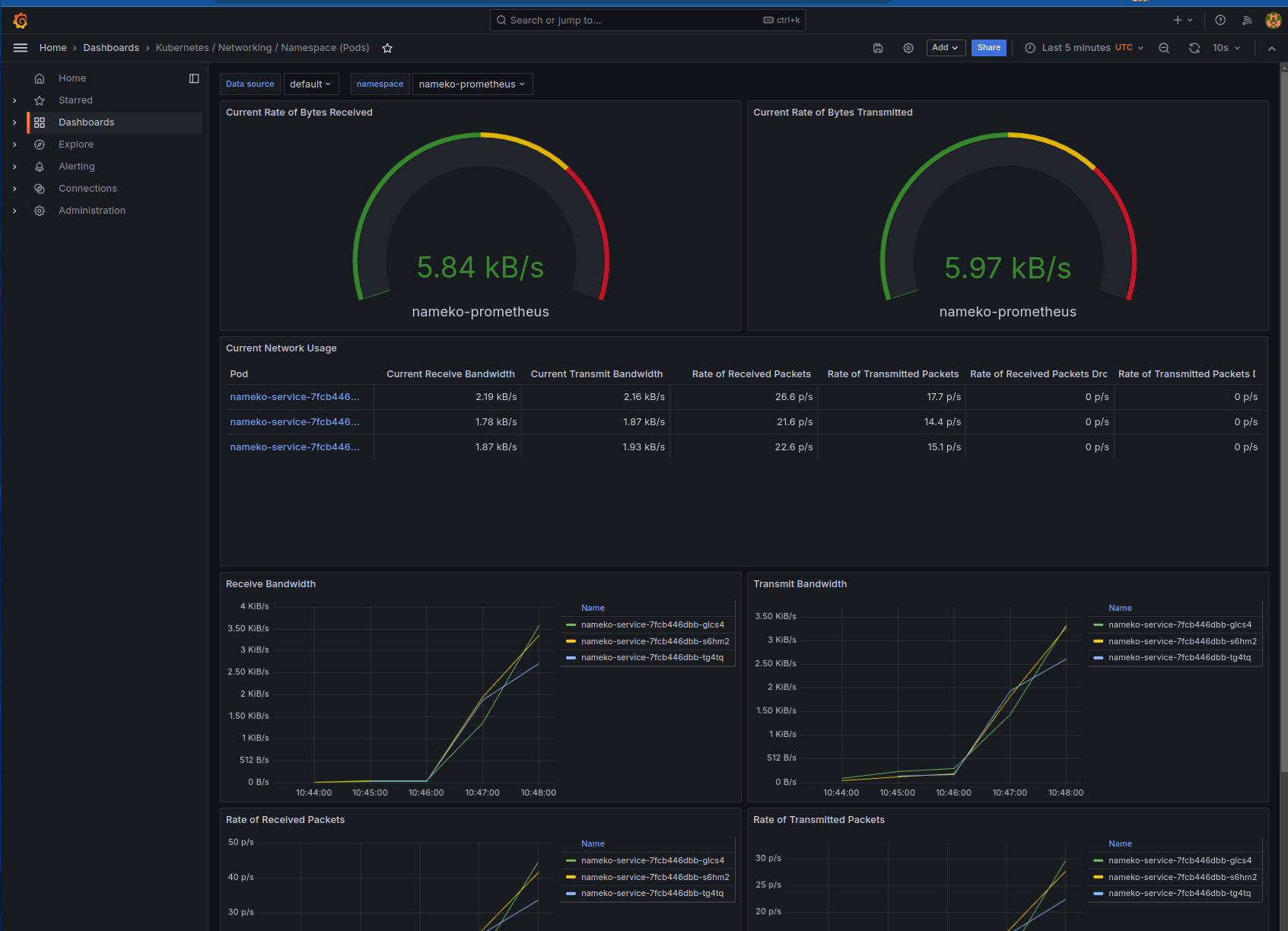Click the Alerting bell icon in sidebar

pyautogui.click(x=40, y=167)
